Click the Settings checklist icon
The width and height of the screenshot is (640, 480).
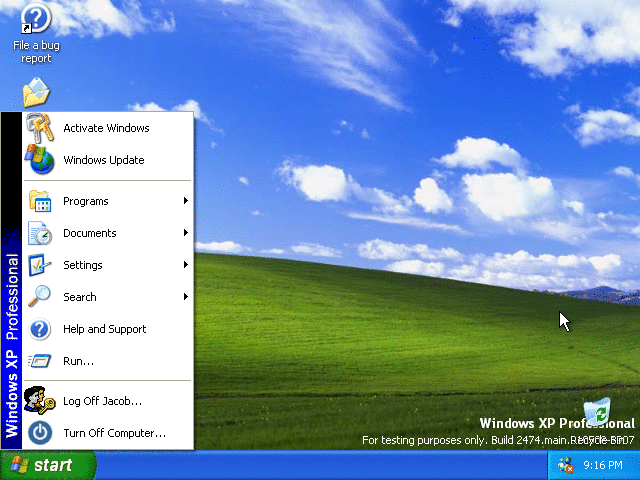pos(40,265)
